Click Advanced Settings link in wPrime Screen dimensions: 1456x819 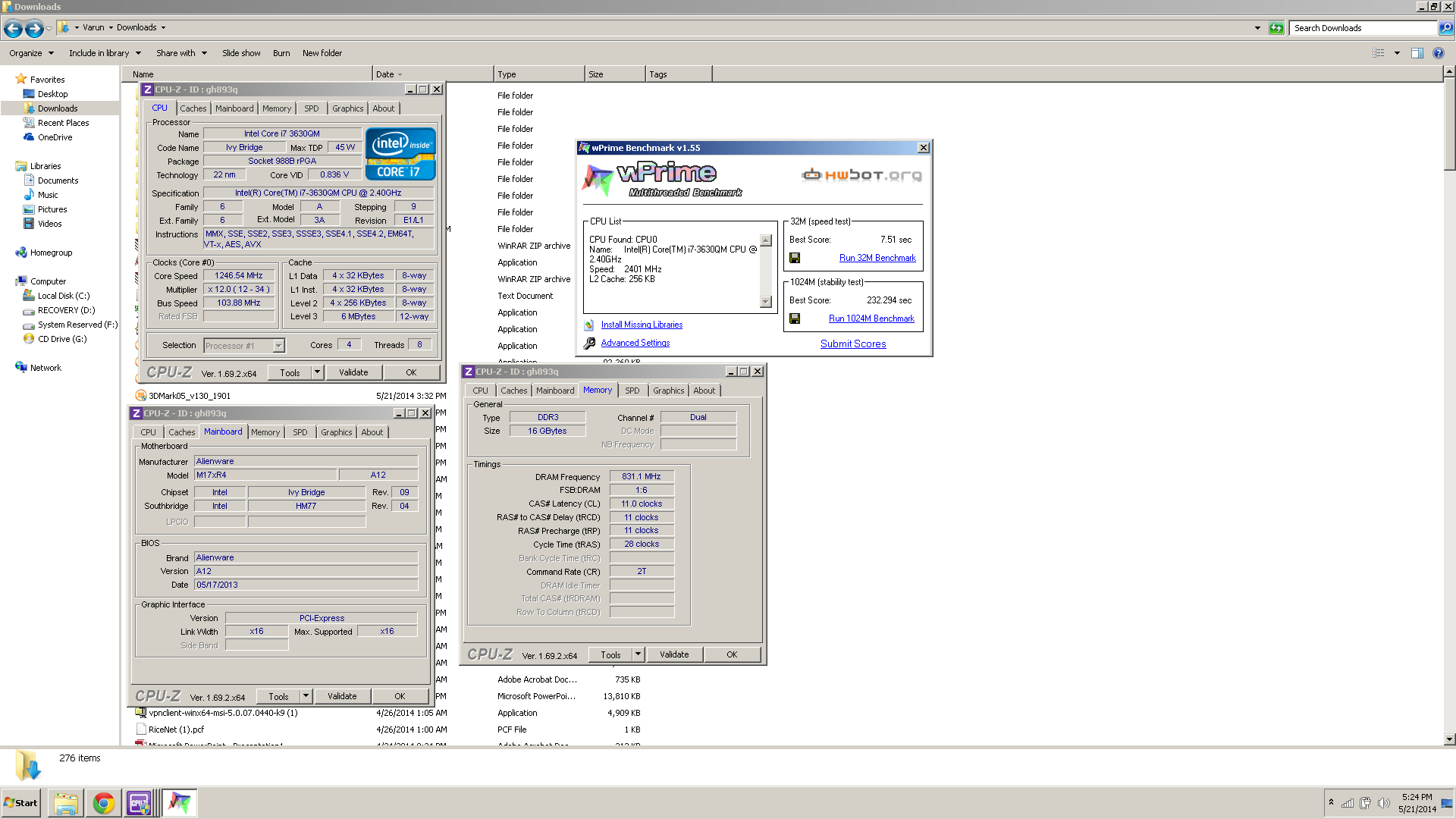(635, 343)
